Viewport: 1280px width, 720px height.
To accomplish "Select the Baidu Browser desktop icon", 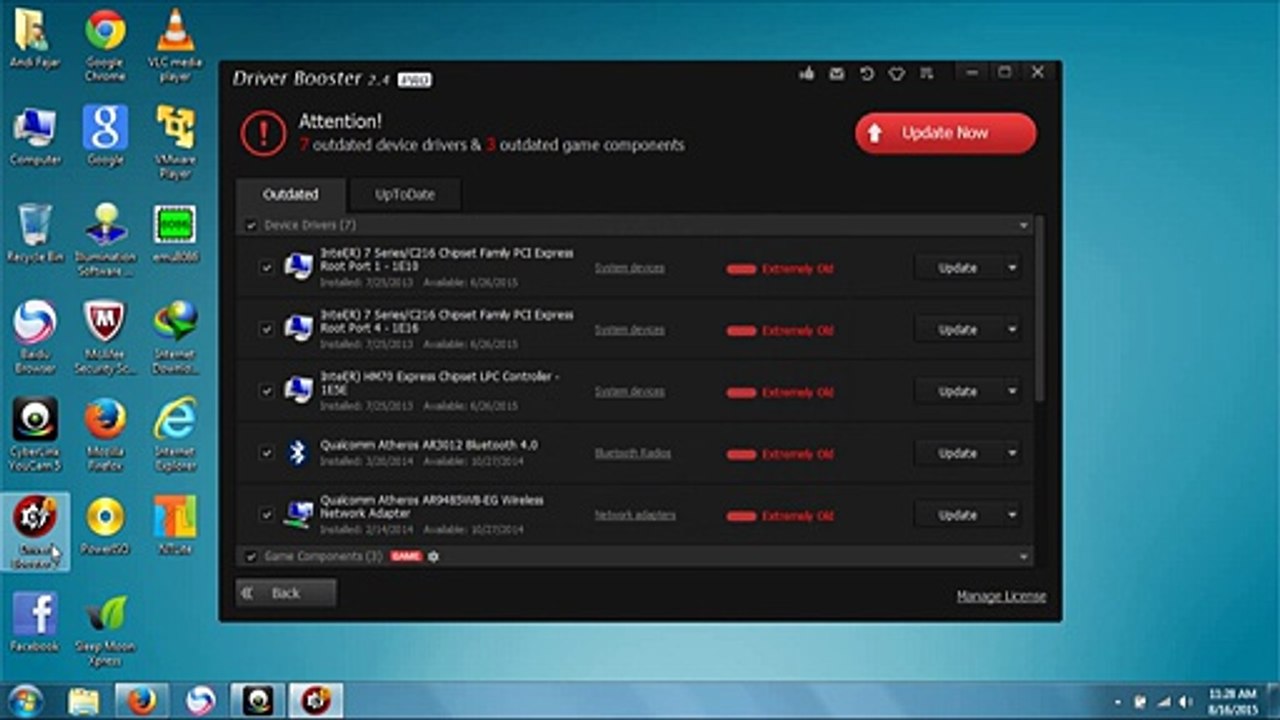I will tap(35, 337).
